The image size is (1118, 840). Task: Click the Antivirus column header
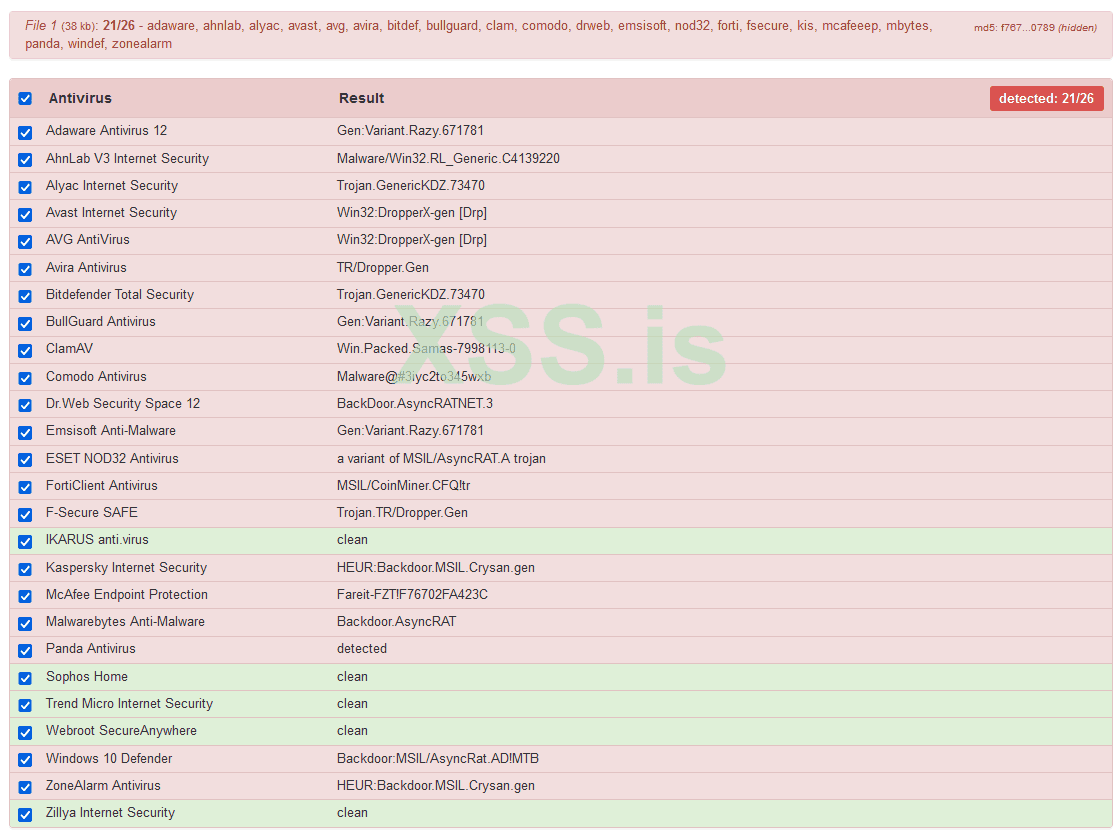click(80, 98)
